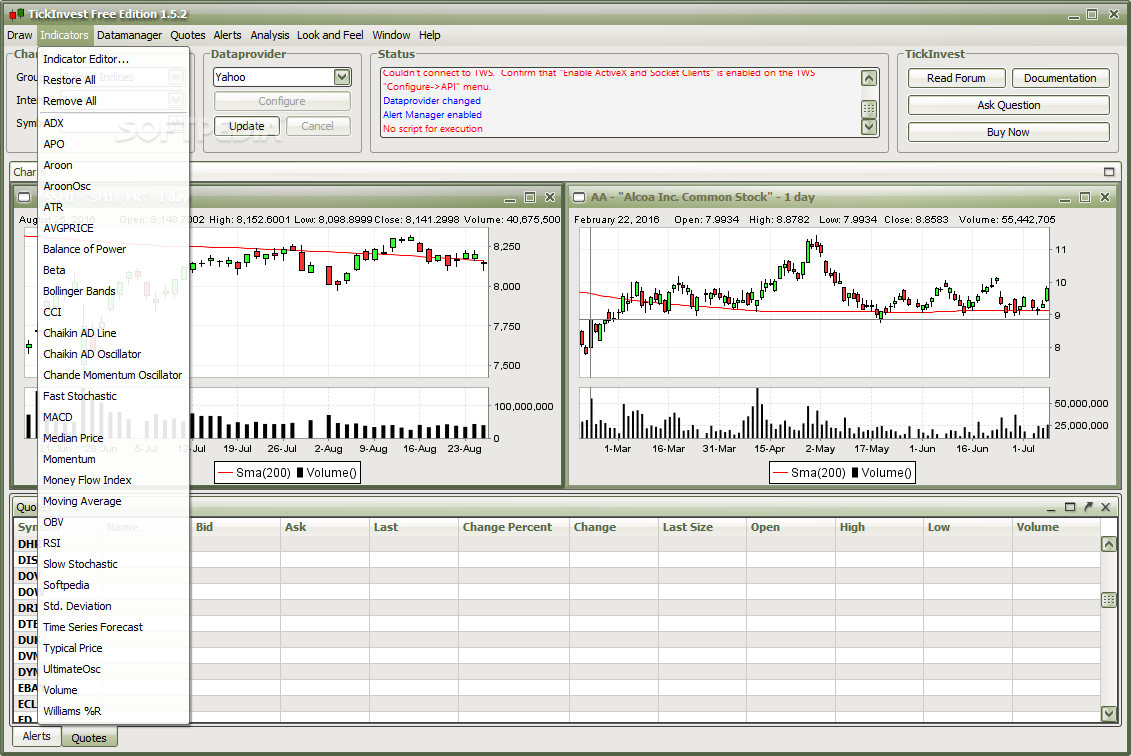Open the Documentation button
The height and width of the screenshot is (756, 1131).
tap(1060, 78)
